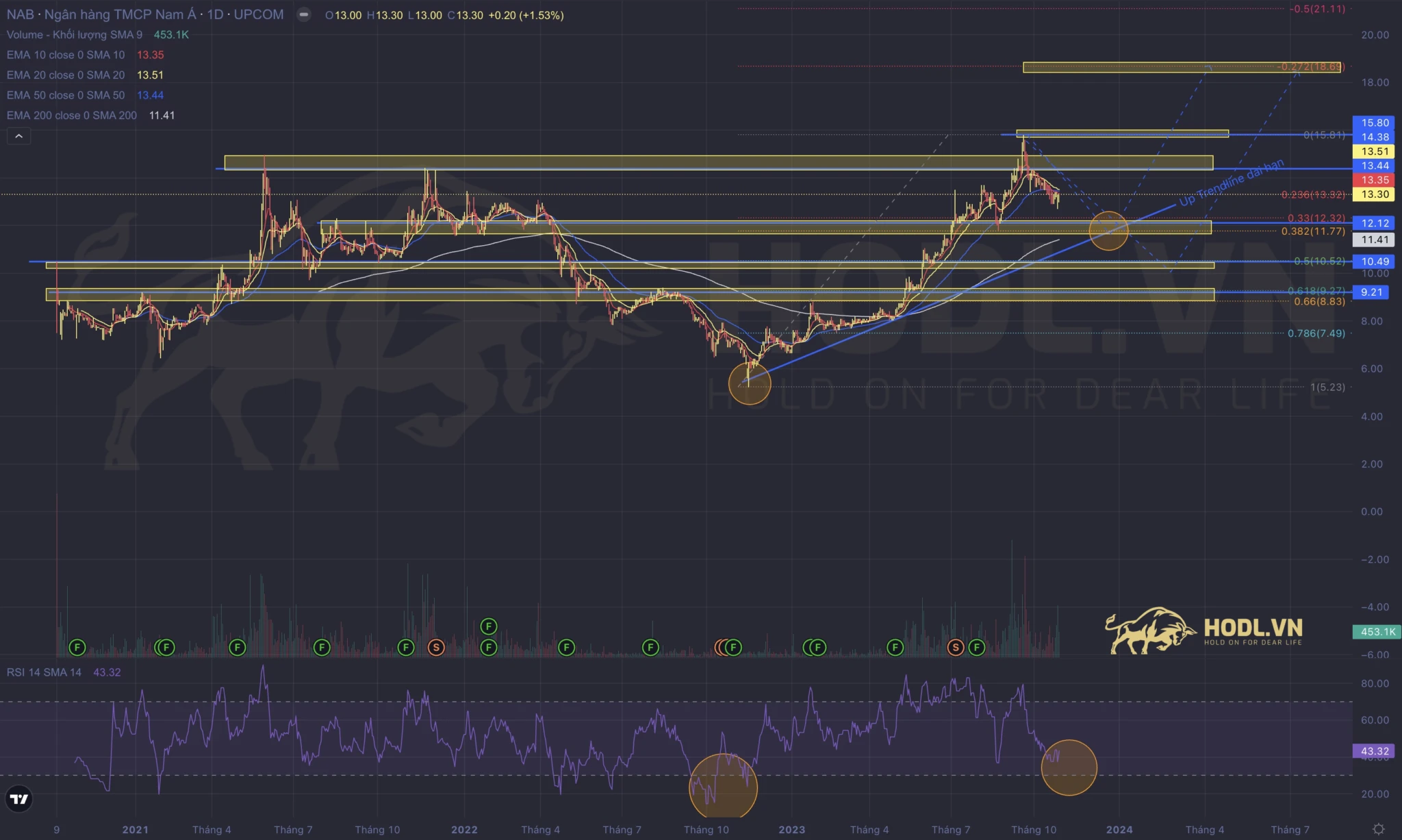
Task: Select the EMA 10 indicator legend
Action: coord(66,55)
